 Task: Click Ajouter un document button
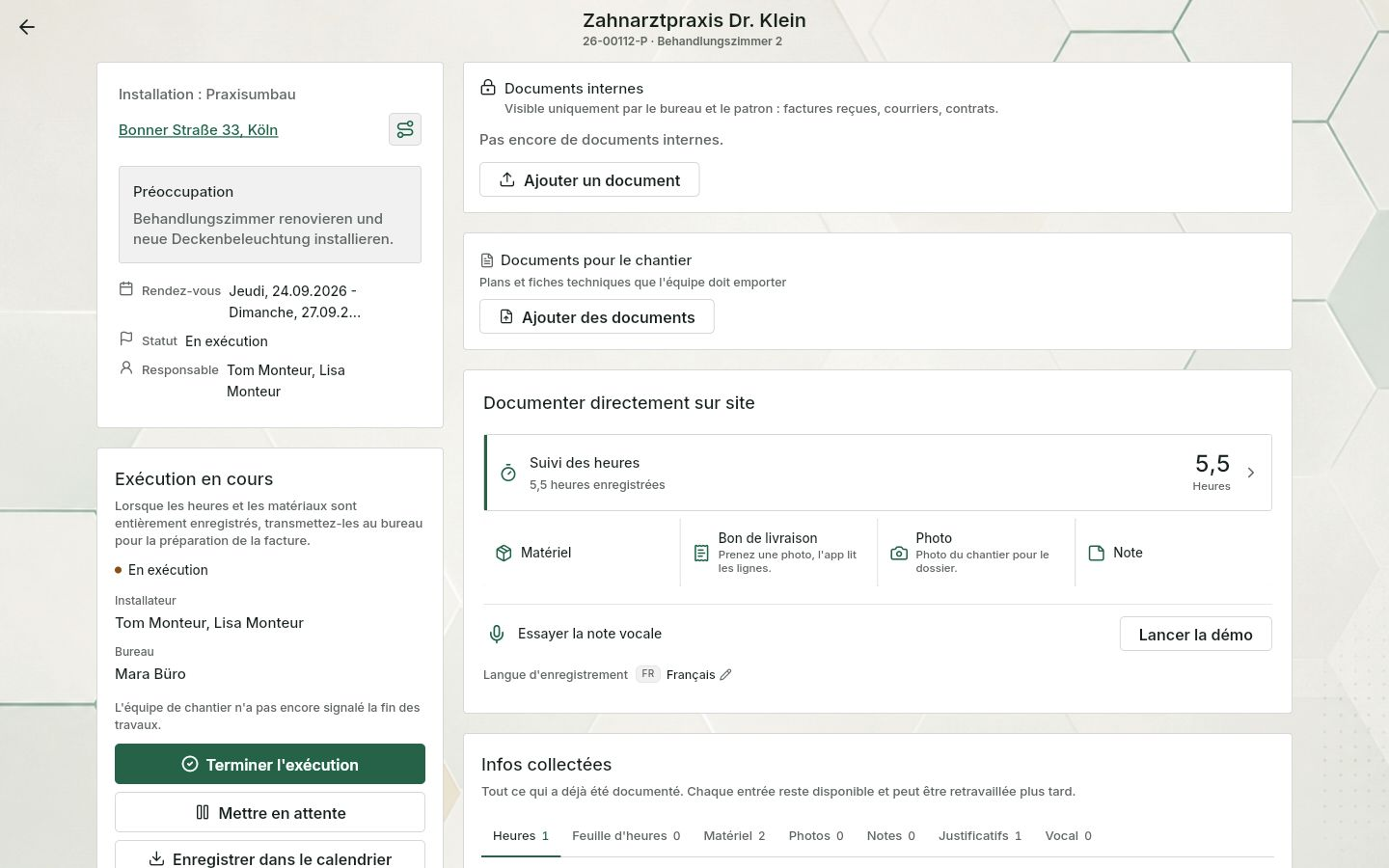coord(589,180)
